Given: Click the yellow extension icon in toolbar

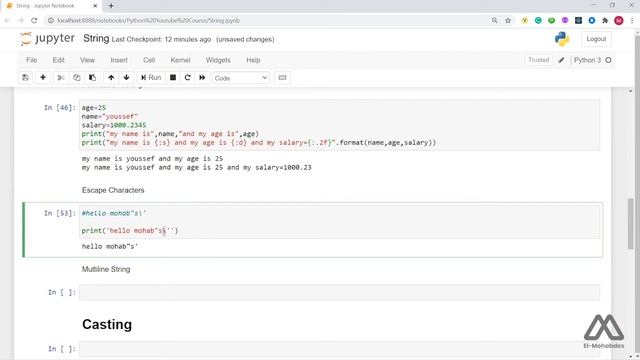Looking at the screenshot, I should pyautogui.click(x=525, y=20).
